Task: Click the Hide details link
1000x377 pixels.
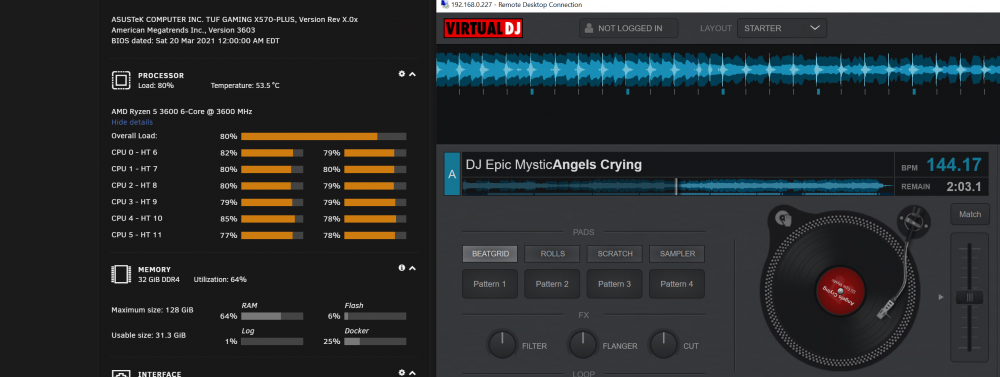Action: point(132,122)
